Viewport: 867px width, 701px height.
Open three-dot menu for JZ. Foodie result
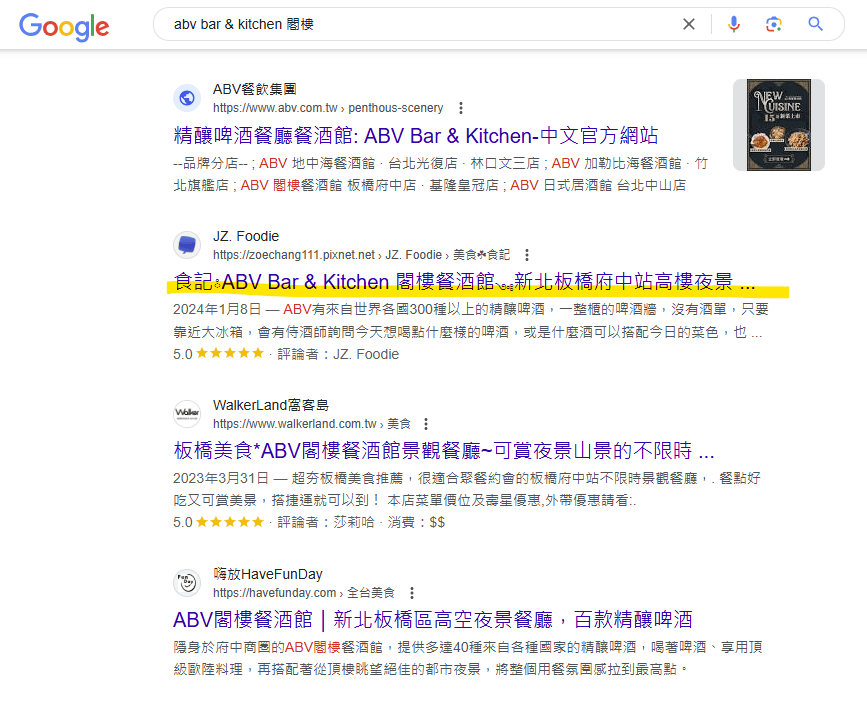coord(527,255)
